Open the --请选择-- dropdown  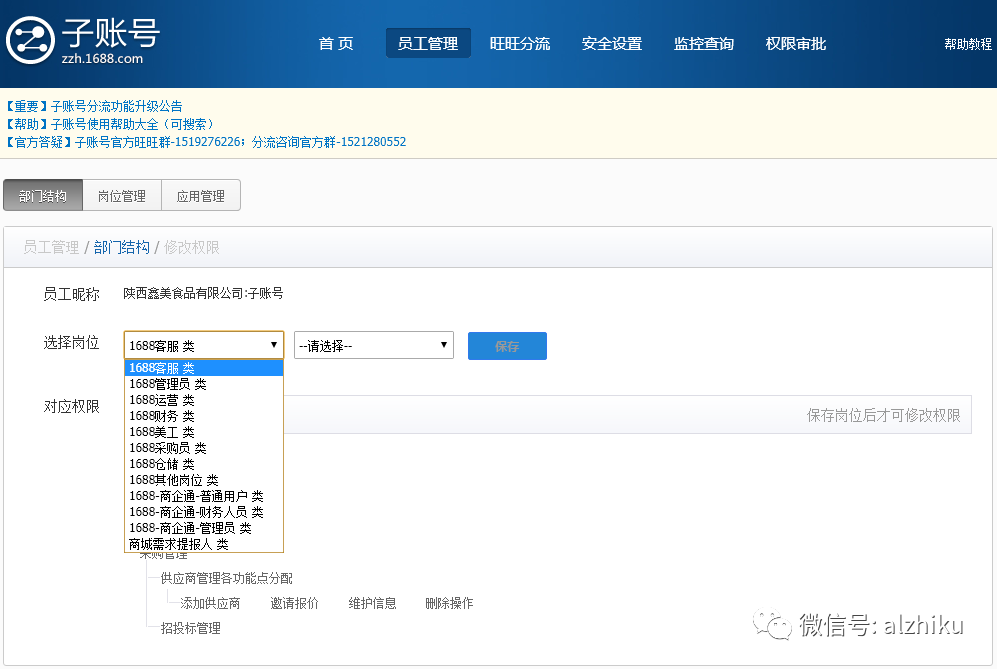coord(374,345)
